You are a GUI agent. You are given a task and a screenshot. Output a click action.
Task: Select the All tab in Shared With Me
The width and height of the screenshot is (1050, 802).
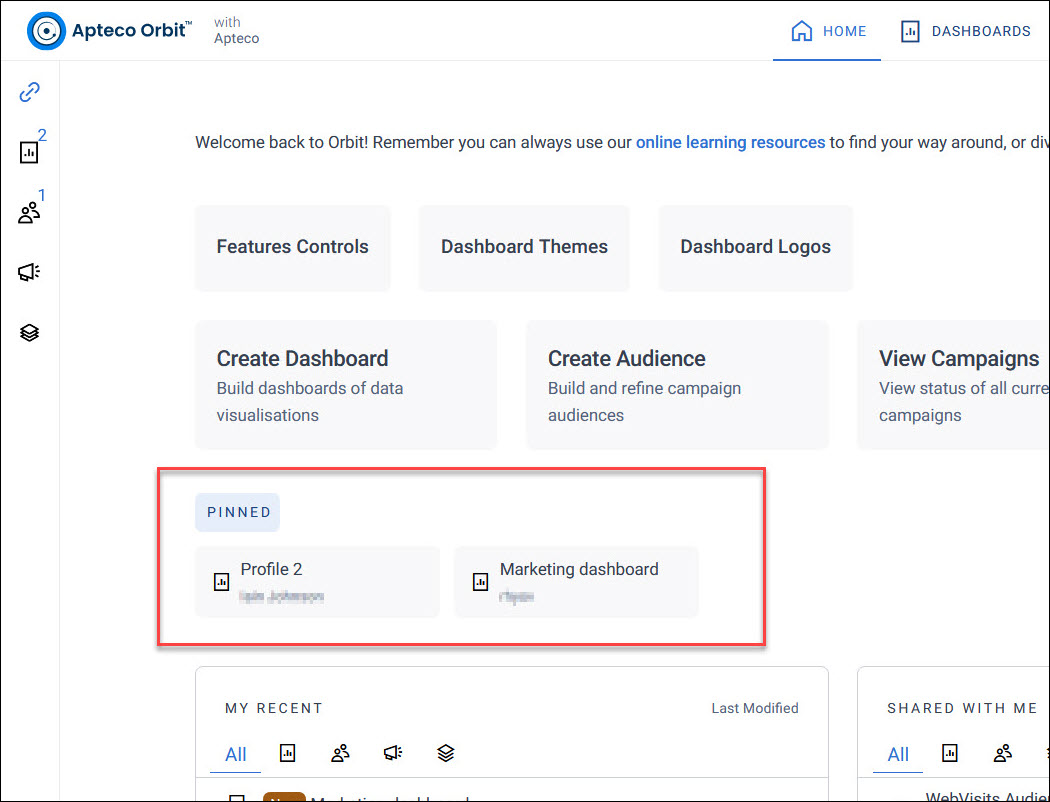pyautogui.click(x=898, y=754)
